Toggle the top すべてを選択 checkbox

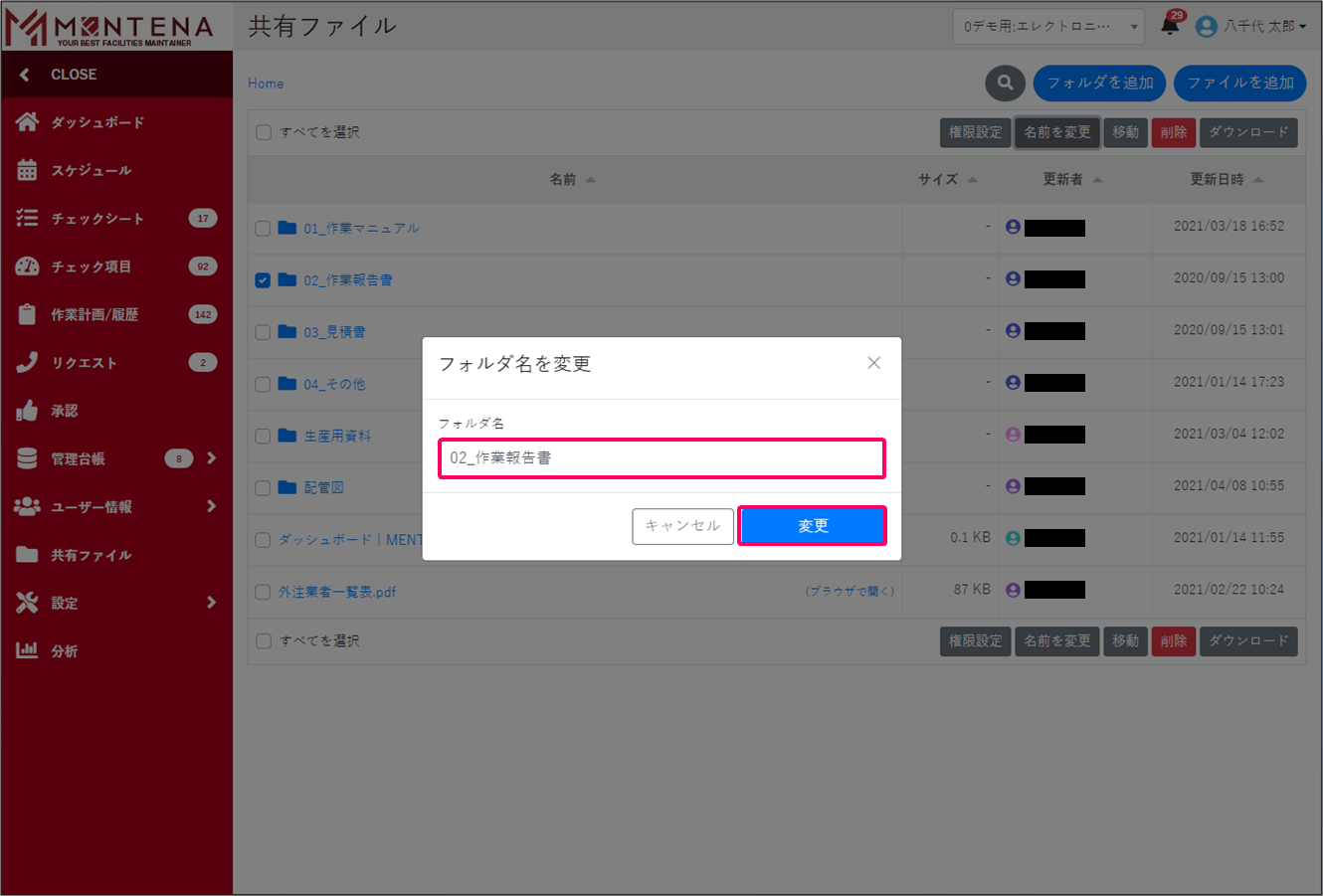point(264,132)
